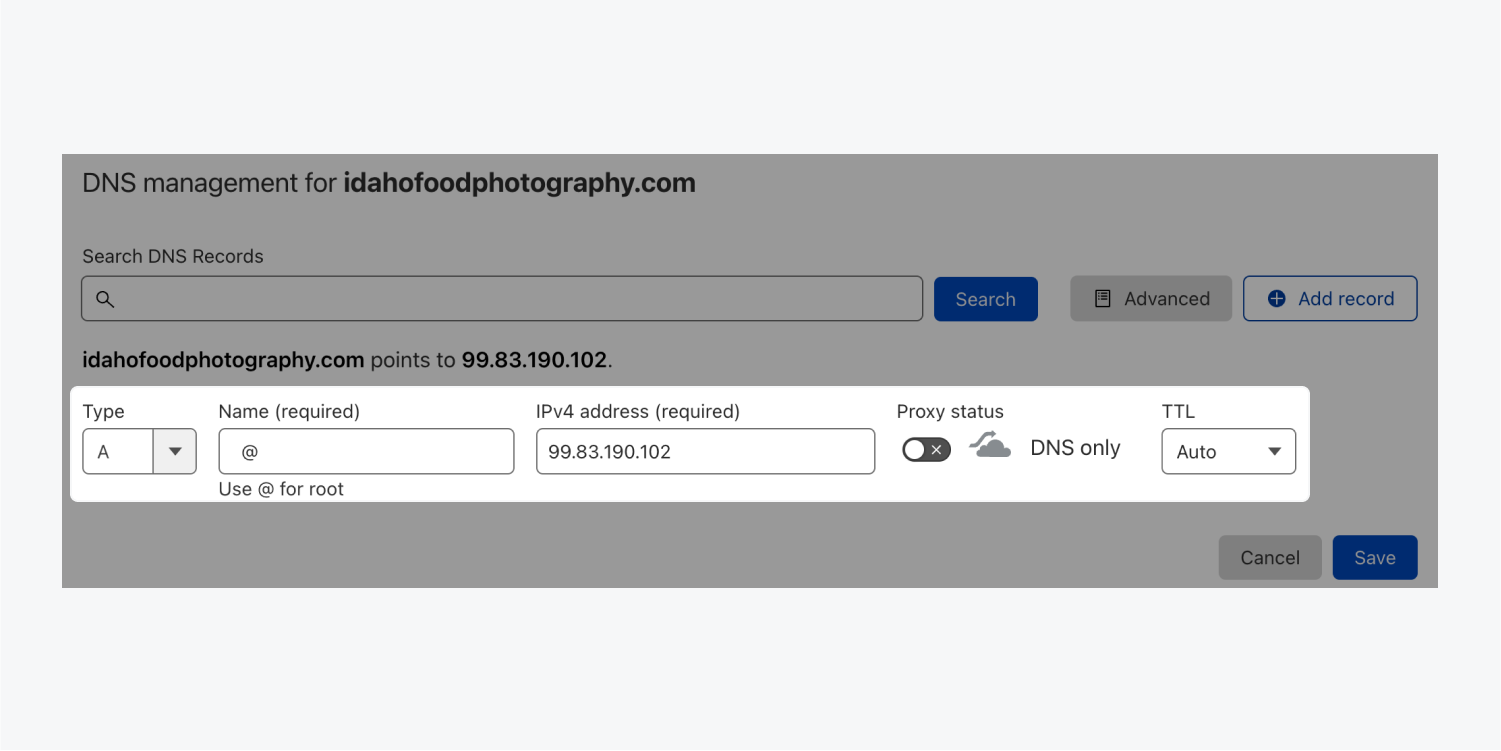Viewport: 1501px width, 751px height.
Task: Click 'Use @ for root' hint text
Action: coord(281,489)
